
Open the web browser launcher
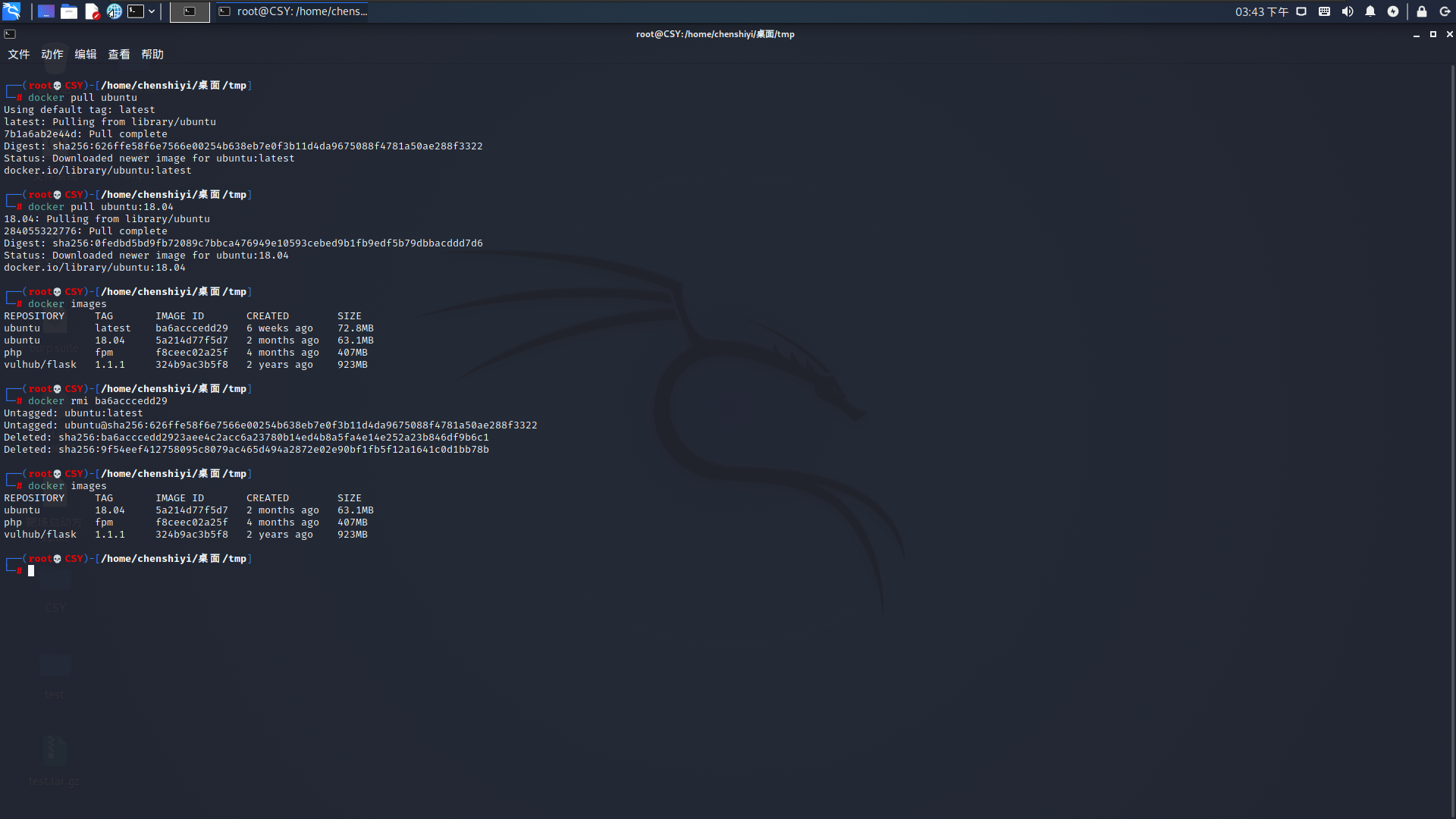[x=114, y=11]
